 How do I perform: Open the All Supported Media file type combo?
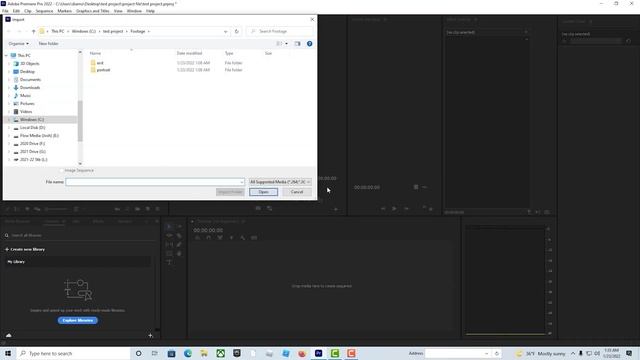280,182
